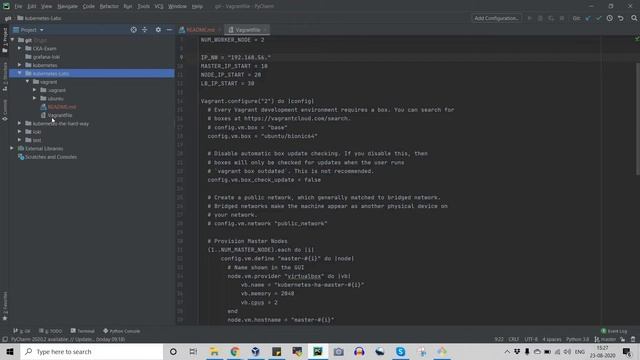Click Add Configuration button
Viewport: 640px width, 360px height.
(496, 18)
